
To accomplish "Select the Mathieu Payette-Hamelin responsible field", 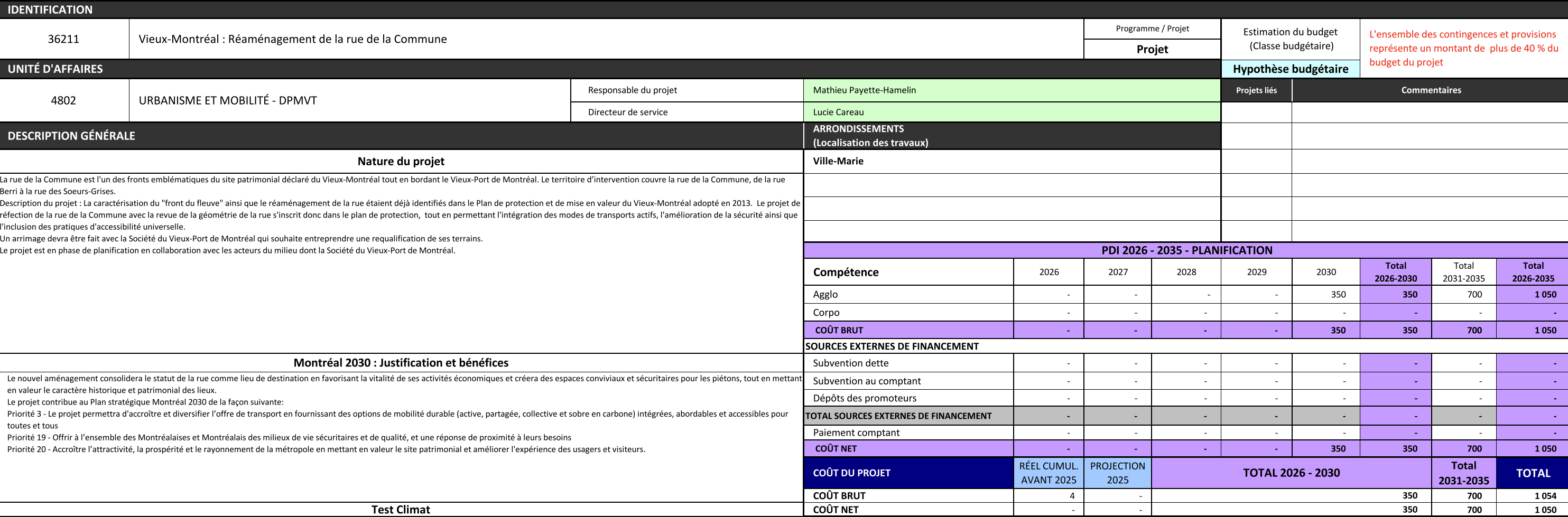I will click(x=865, y=90).
